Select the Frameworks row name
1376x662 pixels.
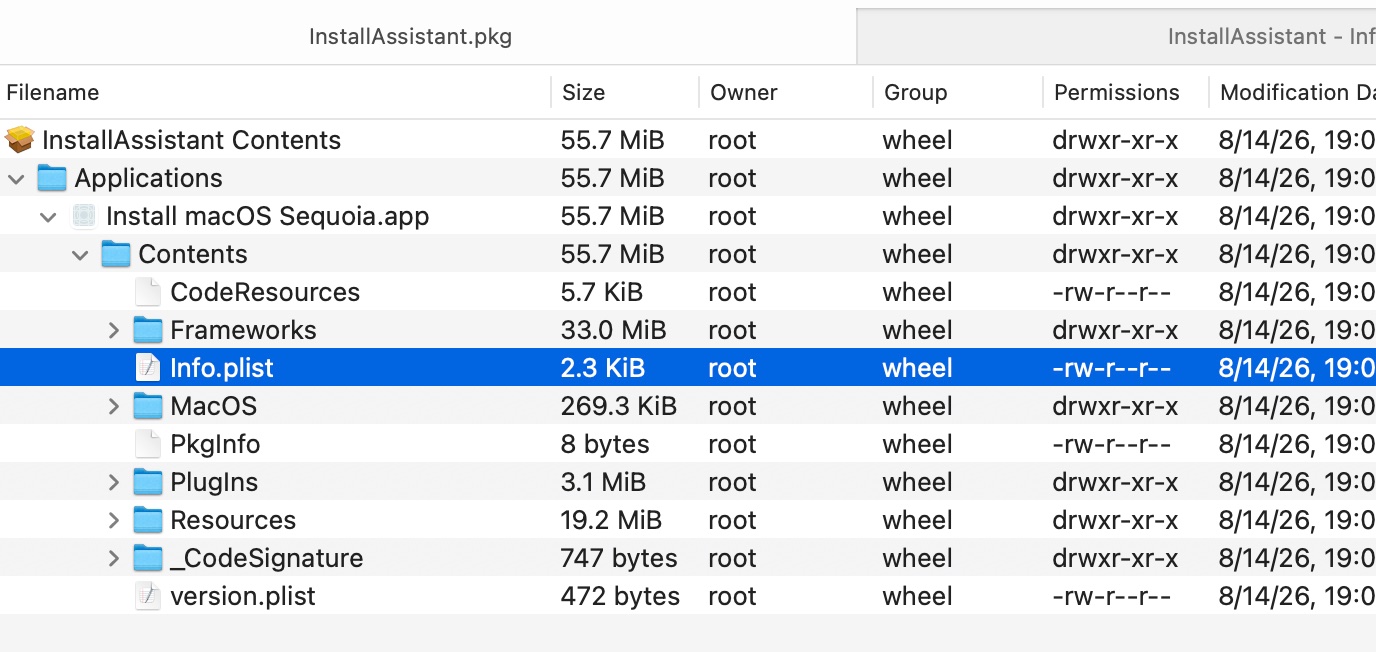point(243,330)
